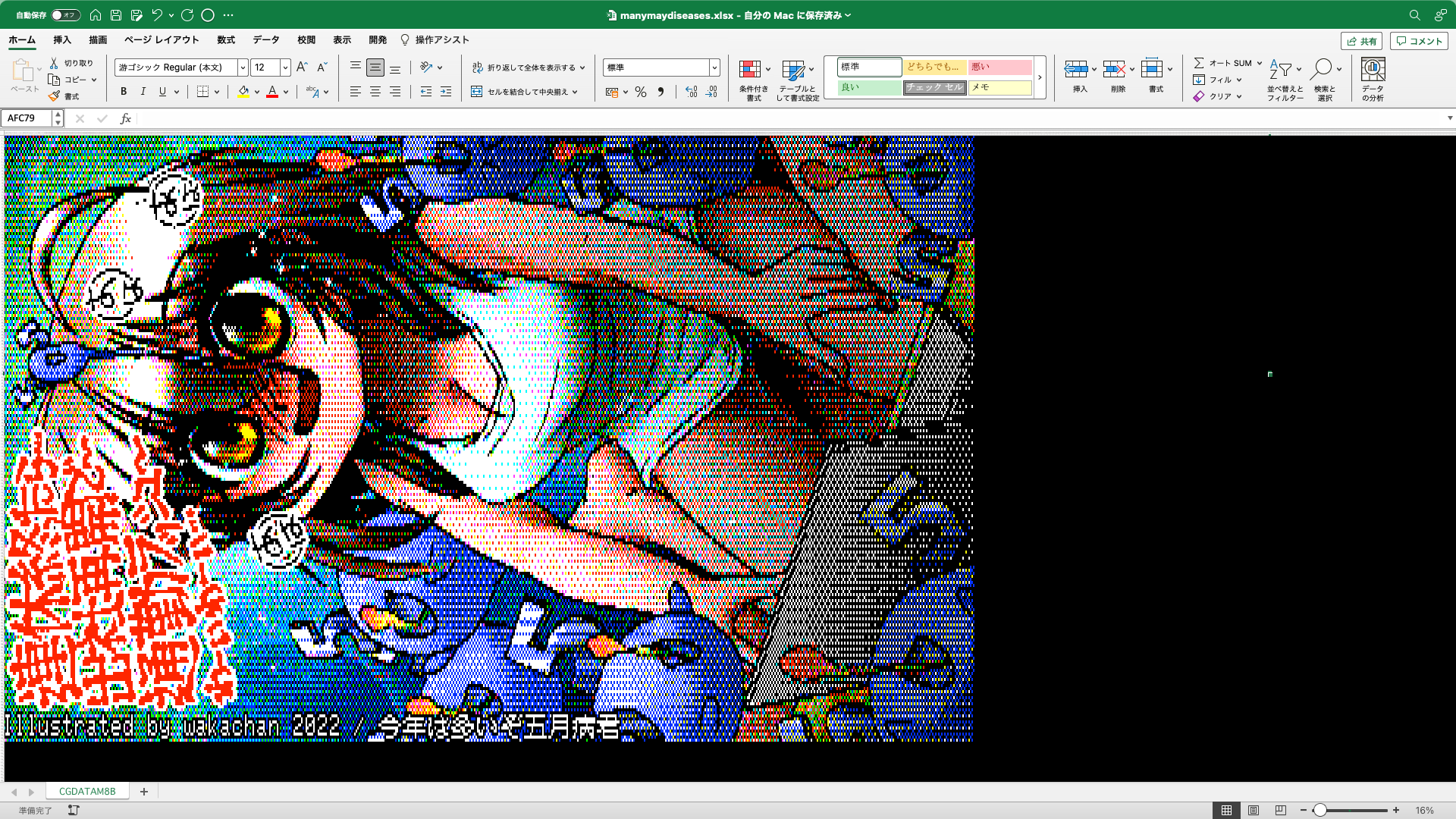Switch to Page Break Preview in status bar

click(x=1281, y=811)
